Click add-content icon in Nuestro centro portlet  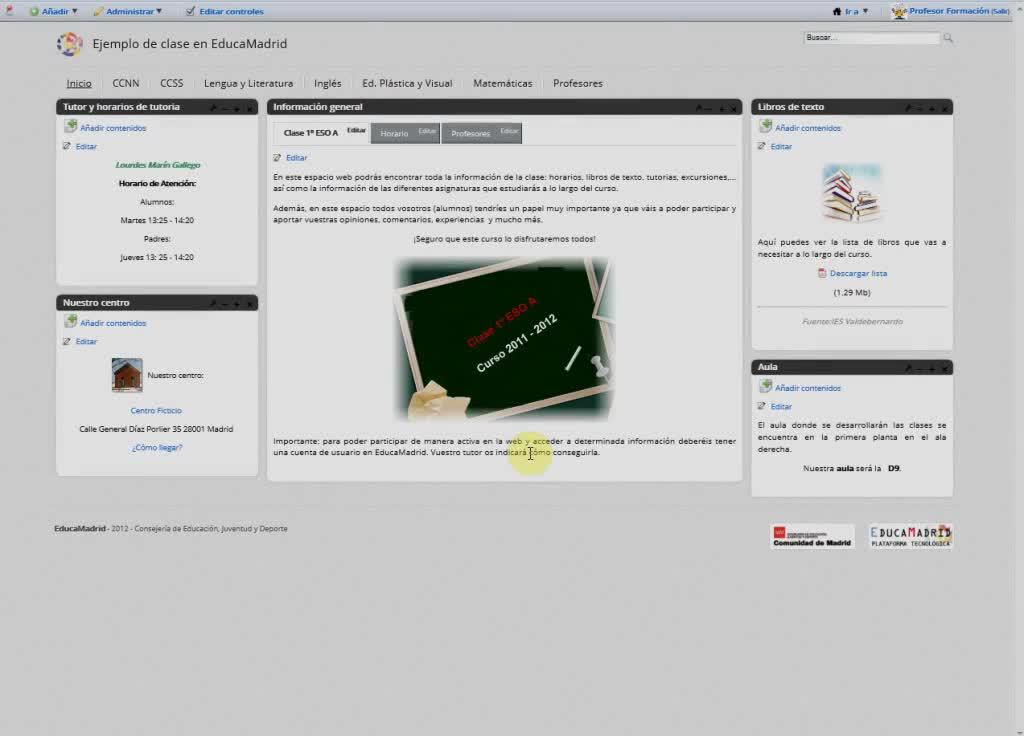click(71, 321)
